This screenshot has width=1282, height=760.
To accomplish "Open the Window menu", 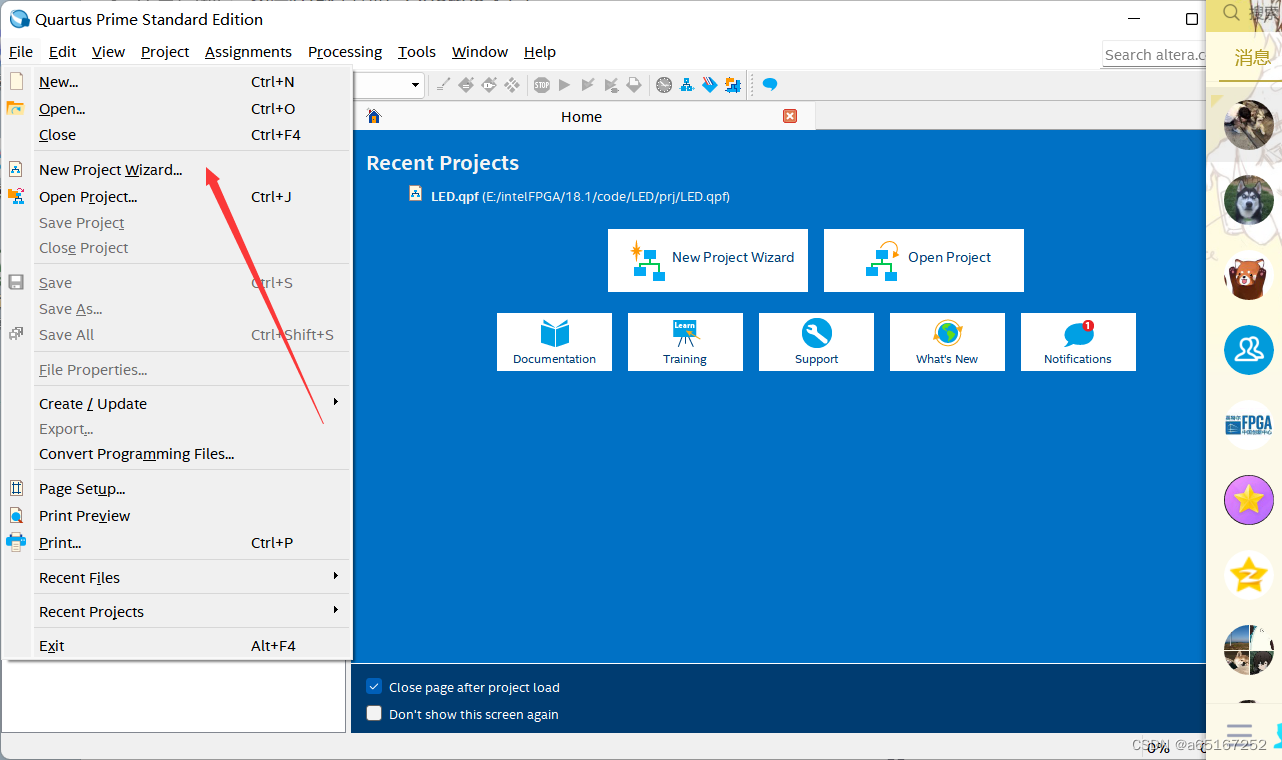I will coord(480,52).
